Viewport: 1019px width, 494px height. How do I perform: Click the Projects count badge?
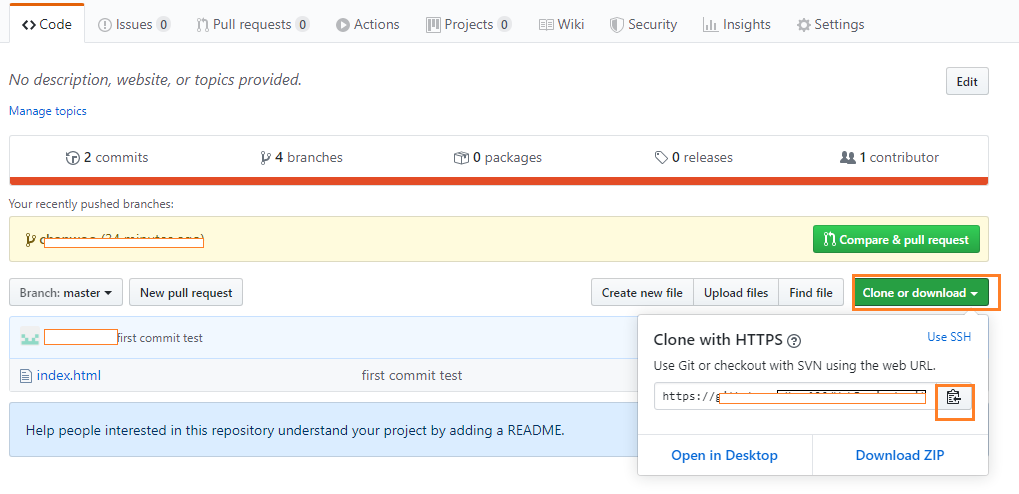504,25
